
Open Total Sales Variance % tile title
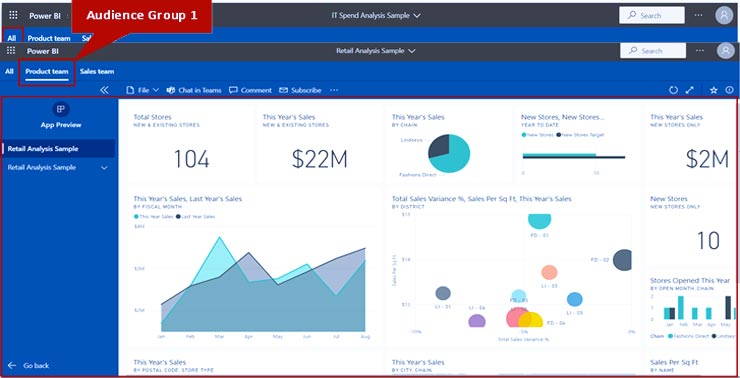point(481,199)
